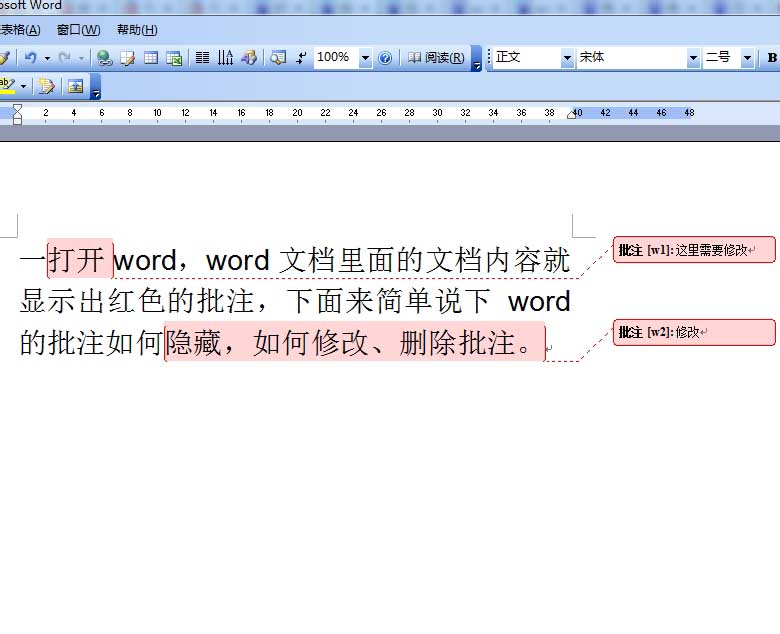Image resolution: width=780 pixels, height=634 pixels.
Task: Click the Undo arrow icon
Action: click(x=31, y=58)
